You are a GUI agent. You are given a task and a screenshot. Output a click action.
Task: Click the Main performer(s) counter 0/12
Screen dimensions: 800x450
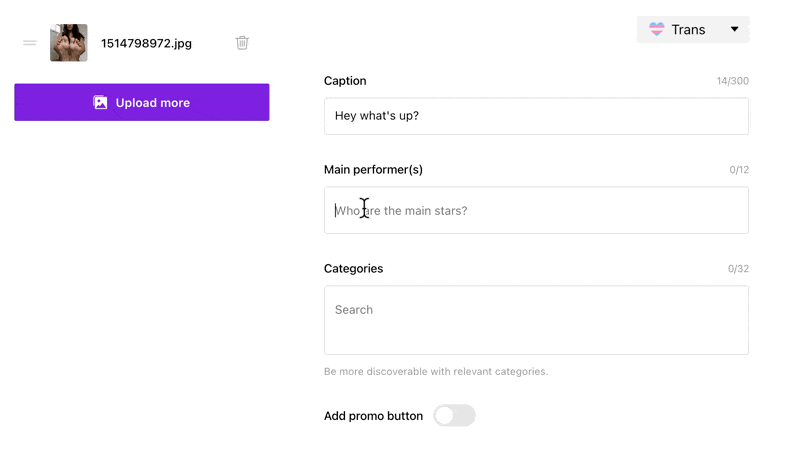[739, 170]
